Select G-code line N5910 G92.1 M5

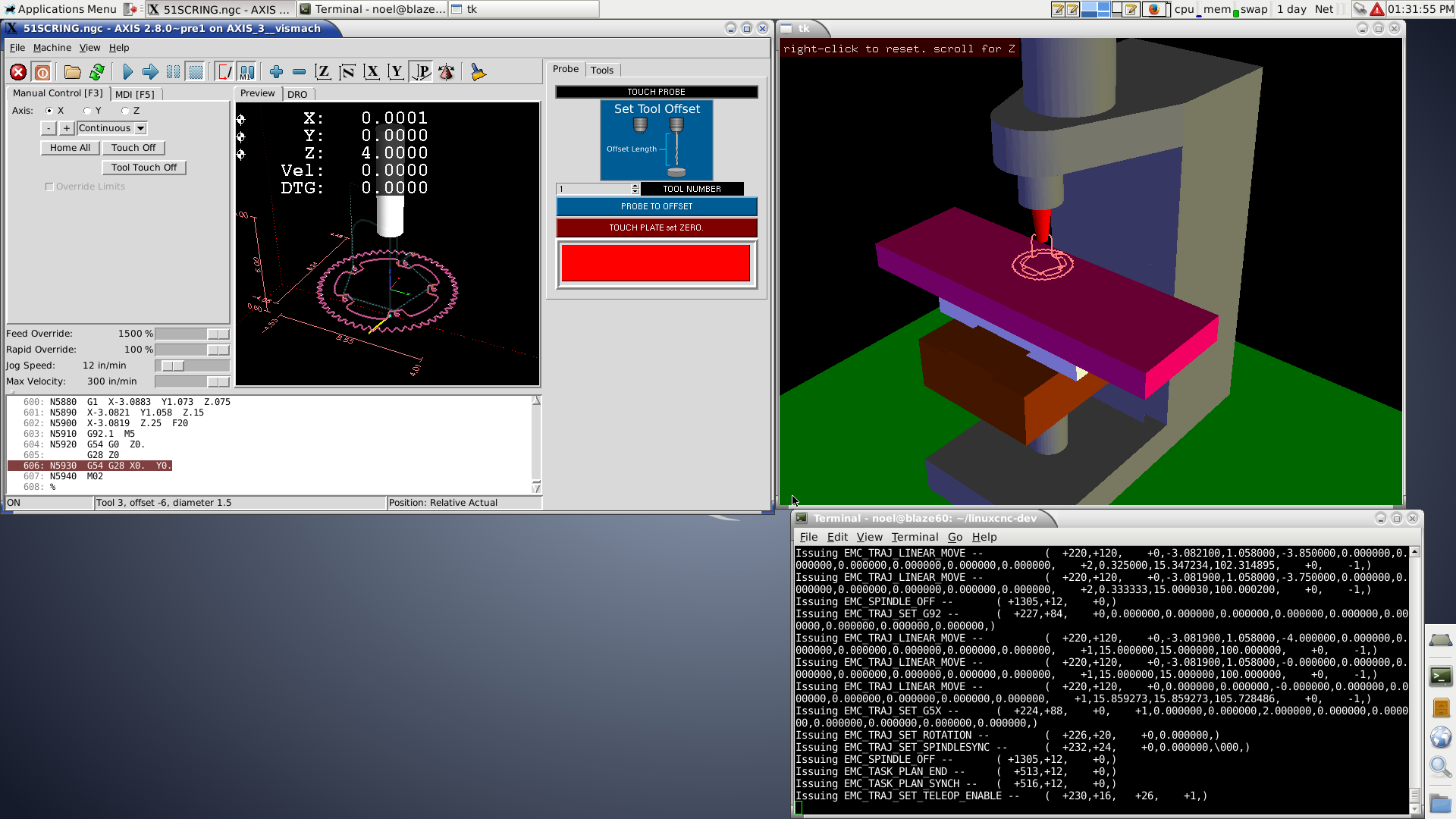tap(93, 434)
